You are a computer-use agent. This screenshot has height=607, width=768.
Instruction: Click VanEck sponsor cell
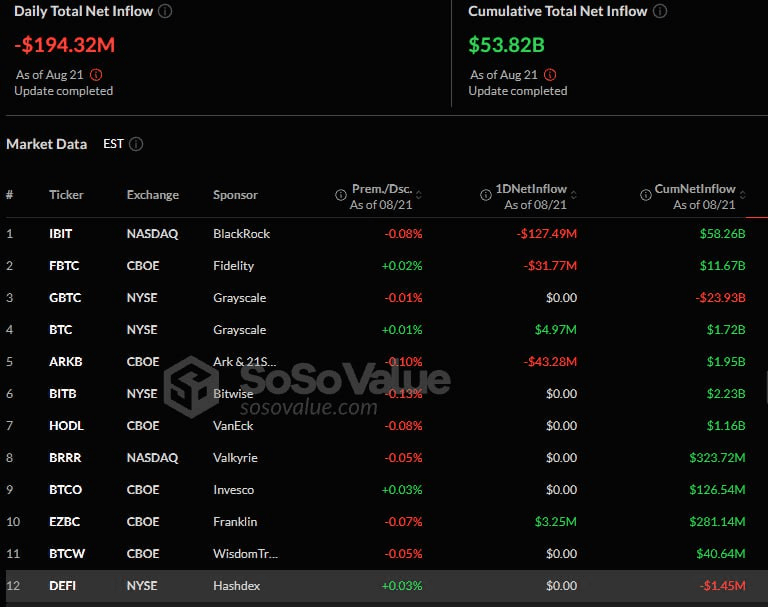coord(233,426)
